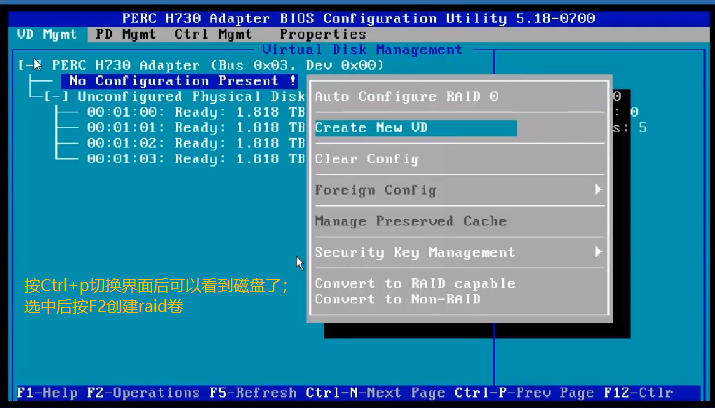Click the F1-Help shortcut label
The width and height of the screenshot is (715, 408).
[47, 393]
